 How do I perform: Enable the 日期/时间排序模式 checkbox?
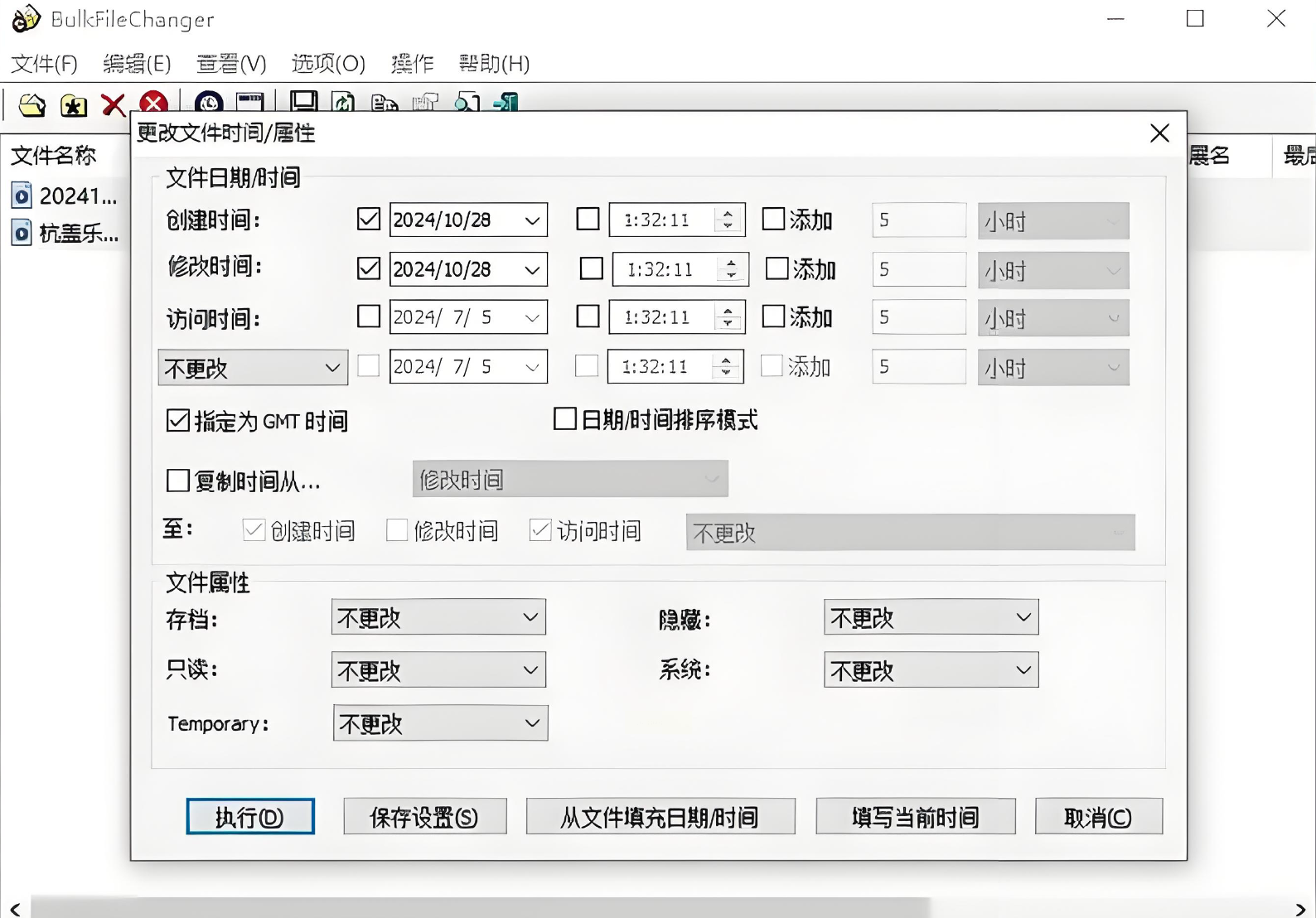pyautogui.click(x=565, y=419)
